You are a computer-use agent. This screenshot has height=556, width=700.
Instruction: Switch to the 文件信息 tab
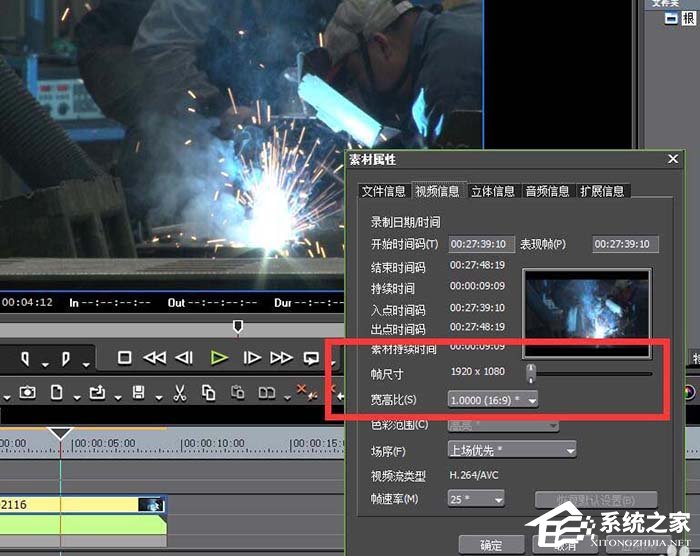384,191
